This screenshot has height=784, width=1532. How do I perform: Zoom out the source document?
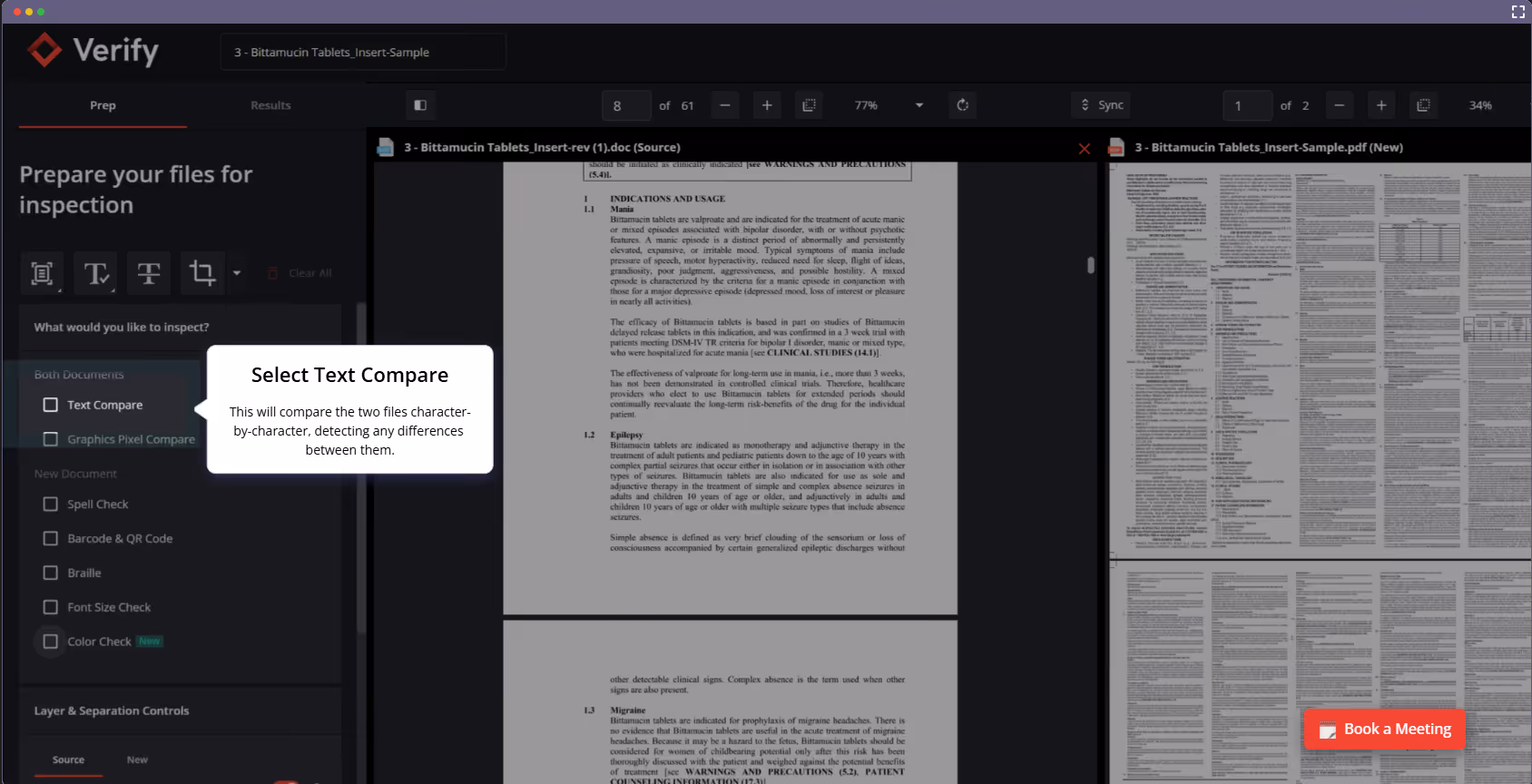[724, 105]
